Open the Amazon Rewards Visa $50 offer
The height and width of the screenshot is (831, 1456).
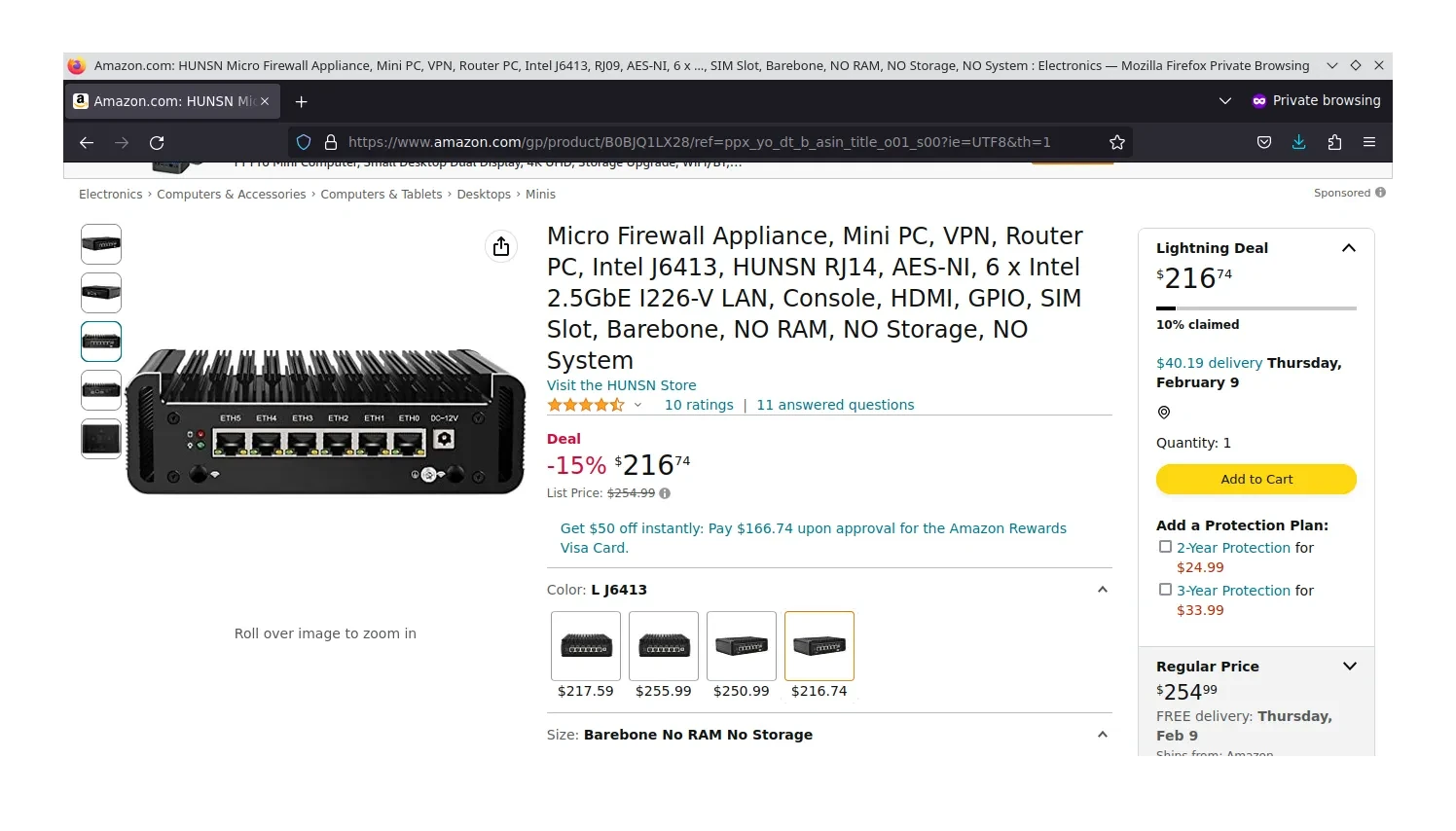click(x=814, y=538)
